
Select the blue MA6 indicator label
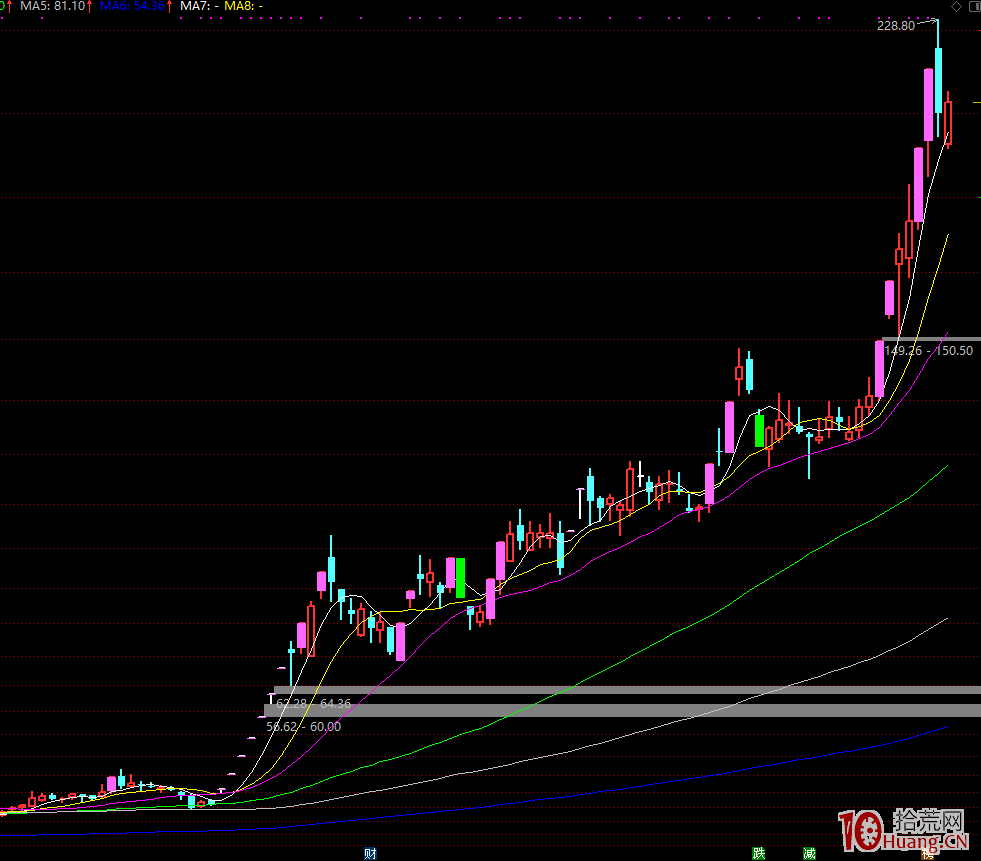135,6
